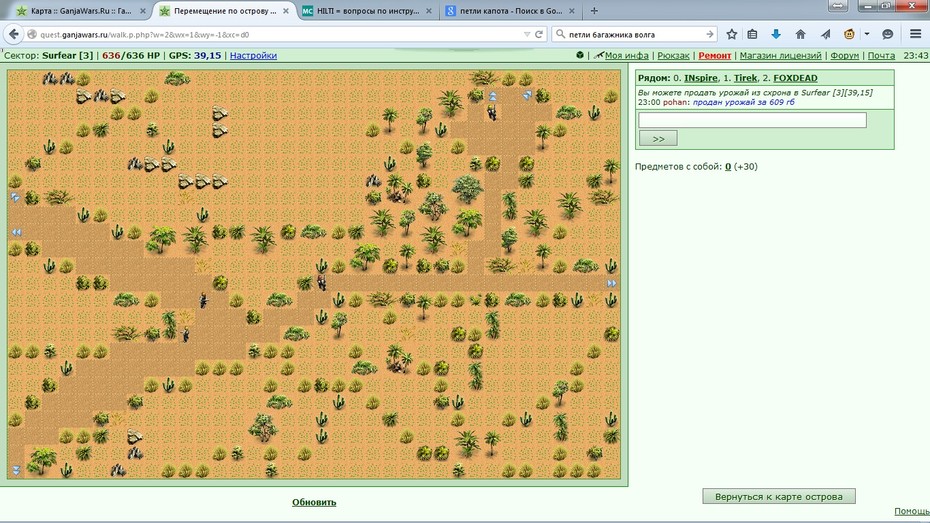930x523 pixels.
Task: Click the double-down arrow at the map's bottom-left corner
Action: [x=16, y=470]
